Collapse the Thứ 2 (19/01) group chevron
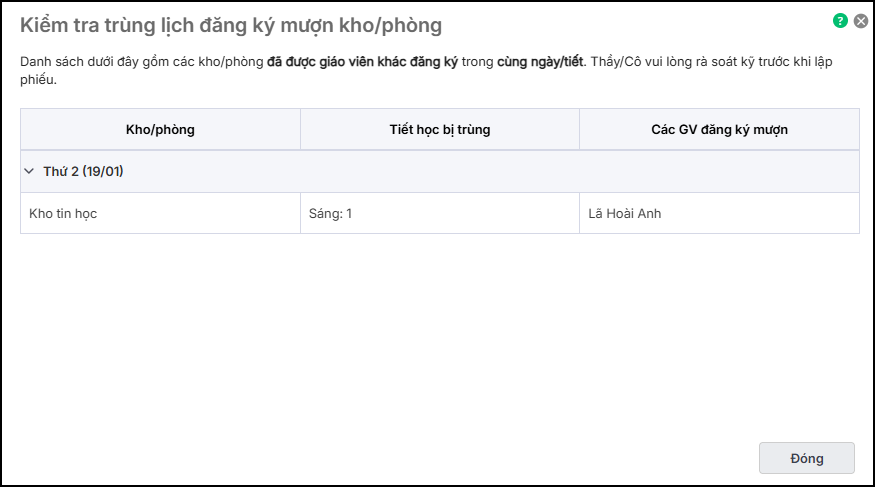The width and height of the screenshot is (875, 487). click(29, 172)
